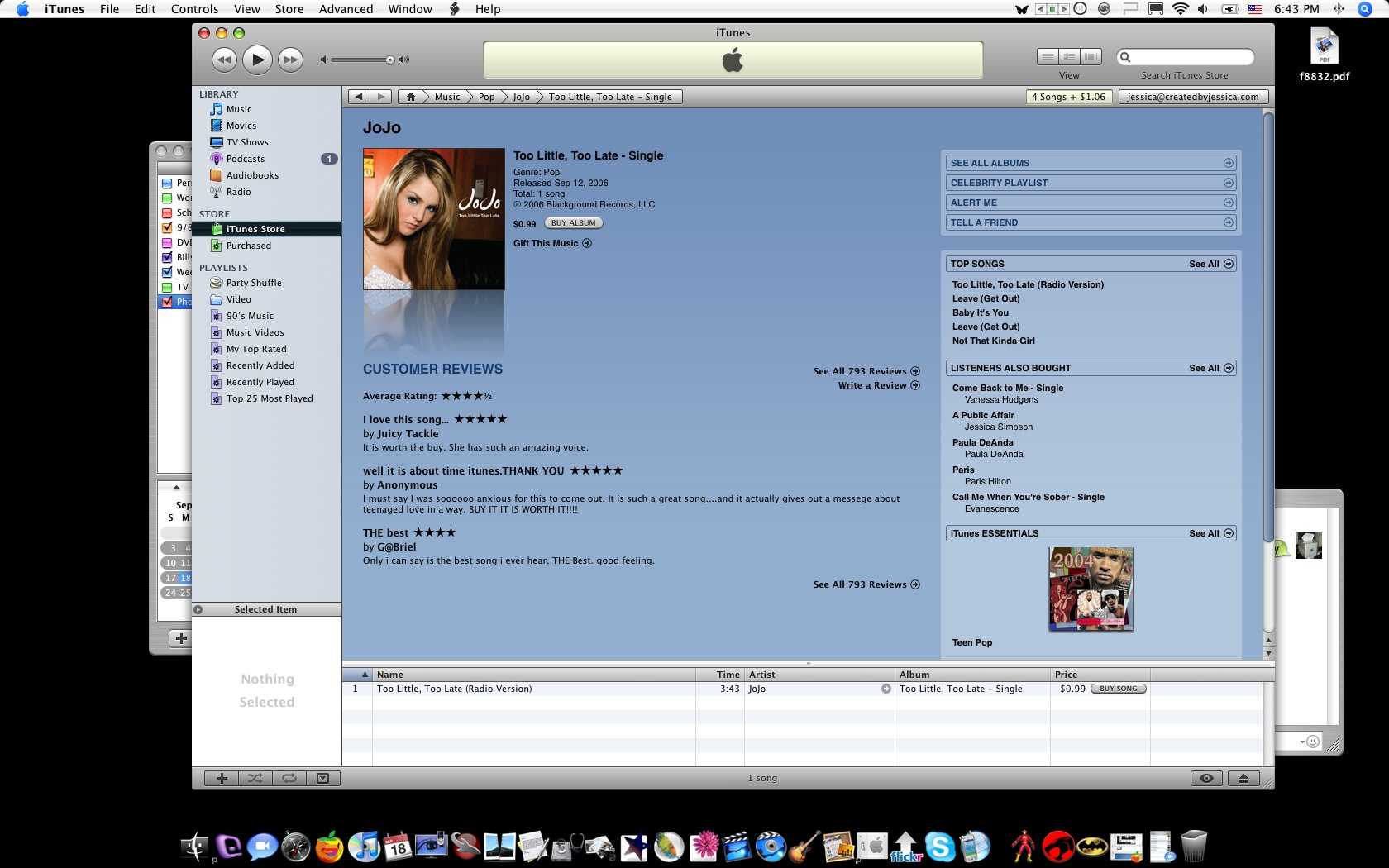1389x868 pixels.
Task: Select Radio in the sidebar
Action: 238,192
